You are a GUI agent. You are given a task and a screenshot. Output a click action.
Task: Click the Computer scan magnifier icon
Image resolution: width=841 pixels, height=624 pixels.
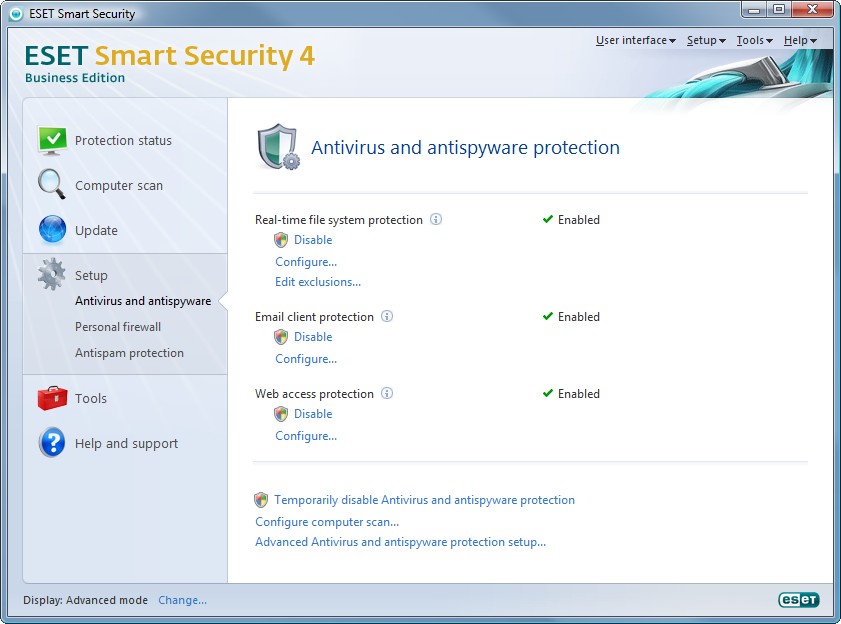(x=51, y=184)
